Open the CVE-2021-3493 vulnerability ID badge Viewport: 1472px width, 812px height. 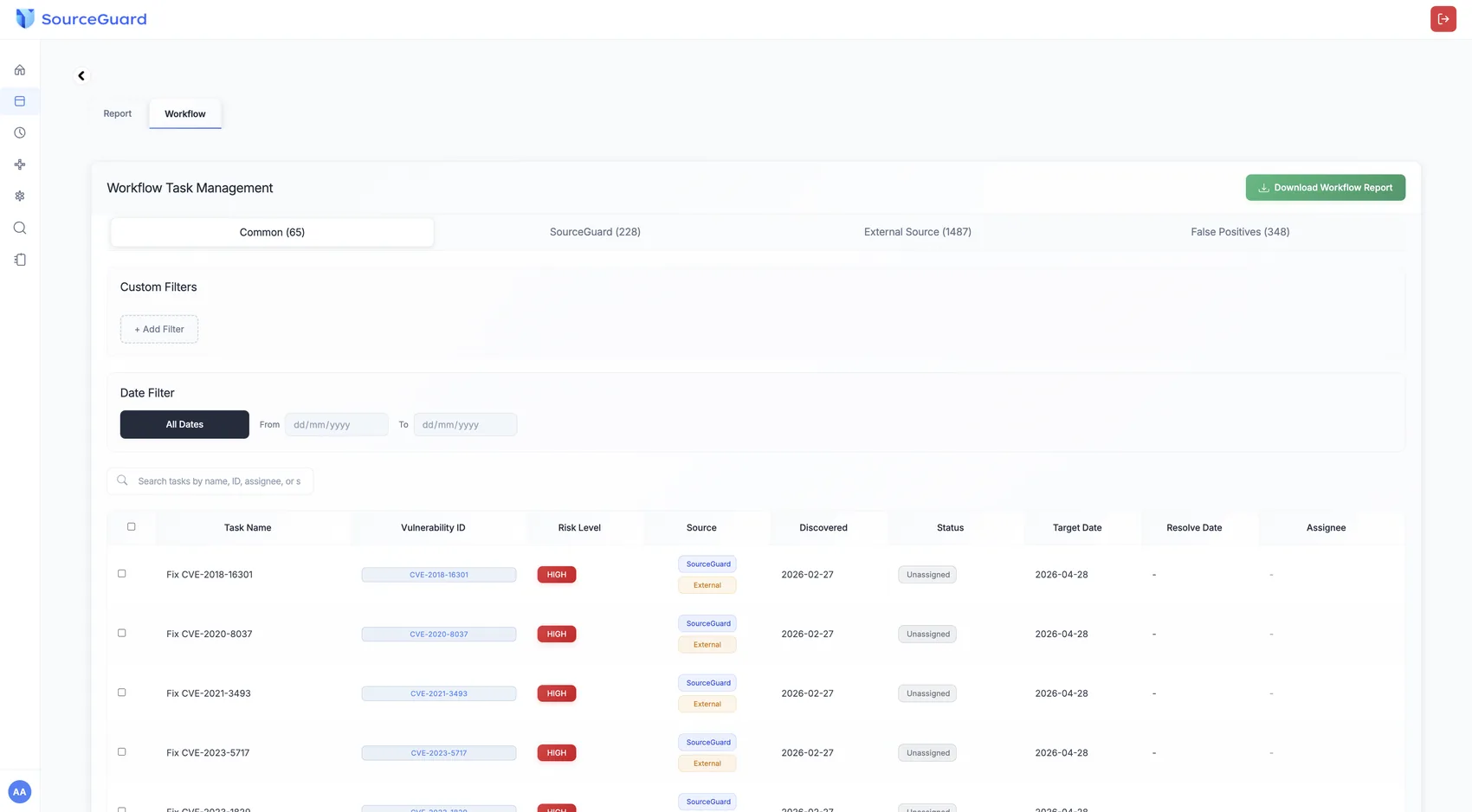tap(439, 693)
